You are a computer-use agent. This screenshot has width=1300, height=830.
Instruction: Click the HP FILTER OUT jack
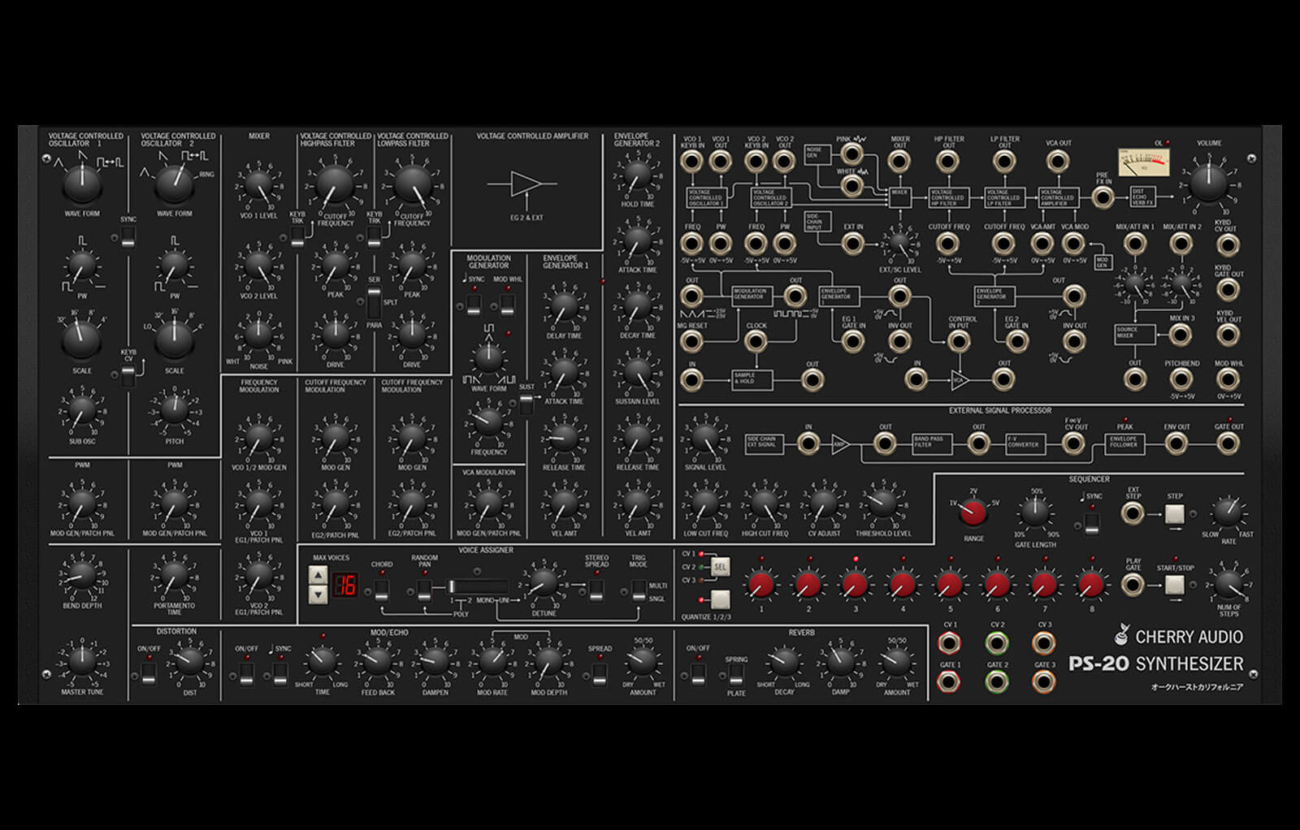click(x=948, y=161)
